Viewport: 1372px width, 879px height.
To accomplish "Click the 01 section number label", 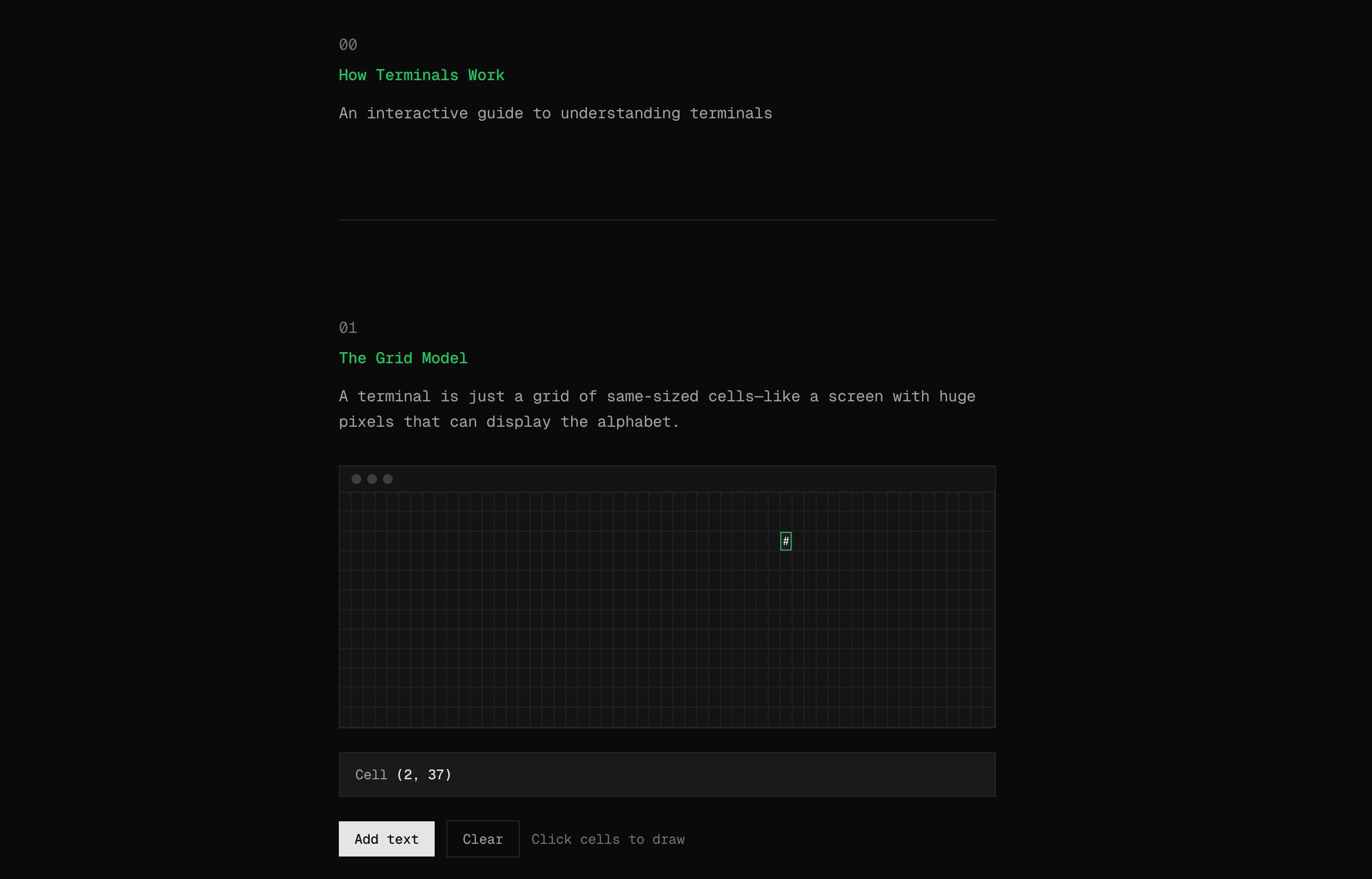I will point(348,328).
